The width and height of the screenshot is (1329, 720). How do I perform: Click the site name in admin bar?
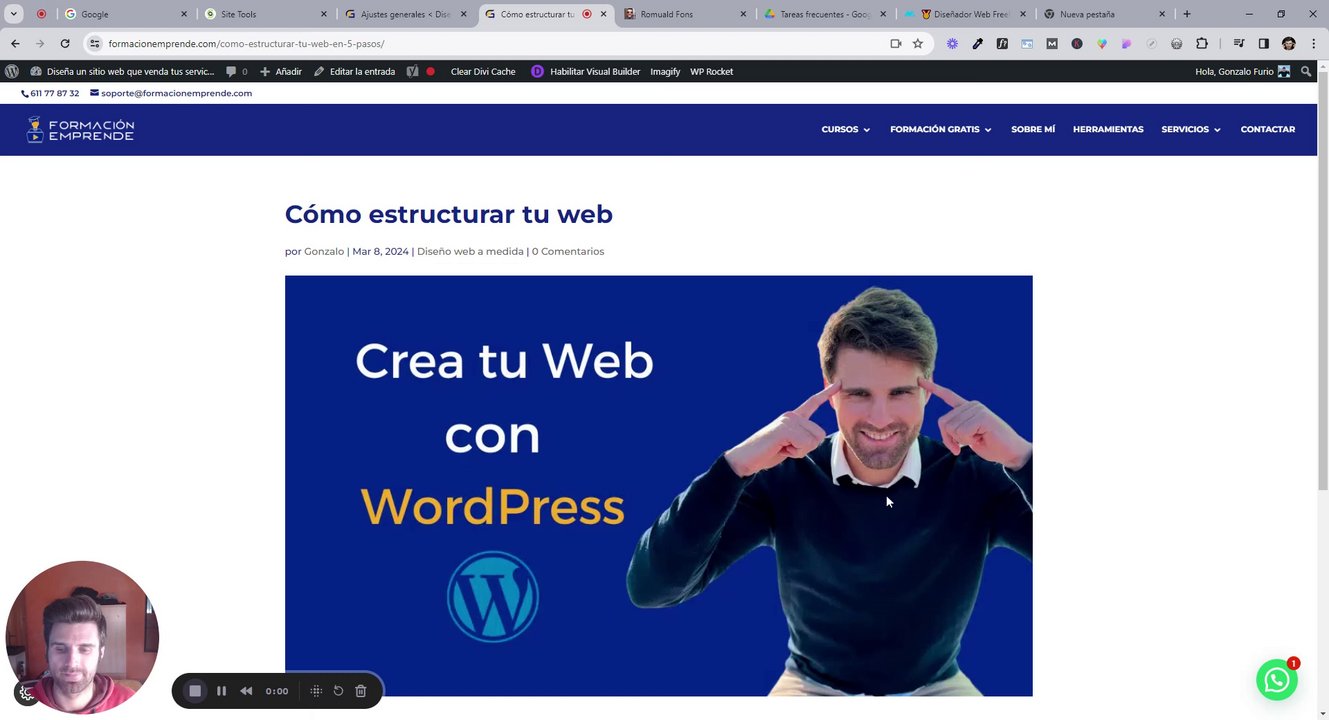(x=122, y=72)
